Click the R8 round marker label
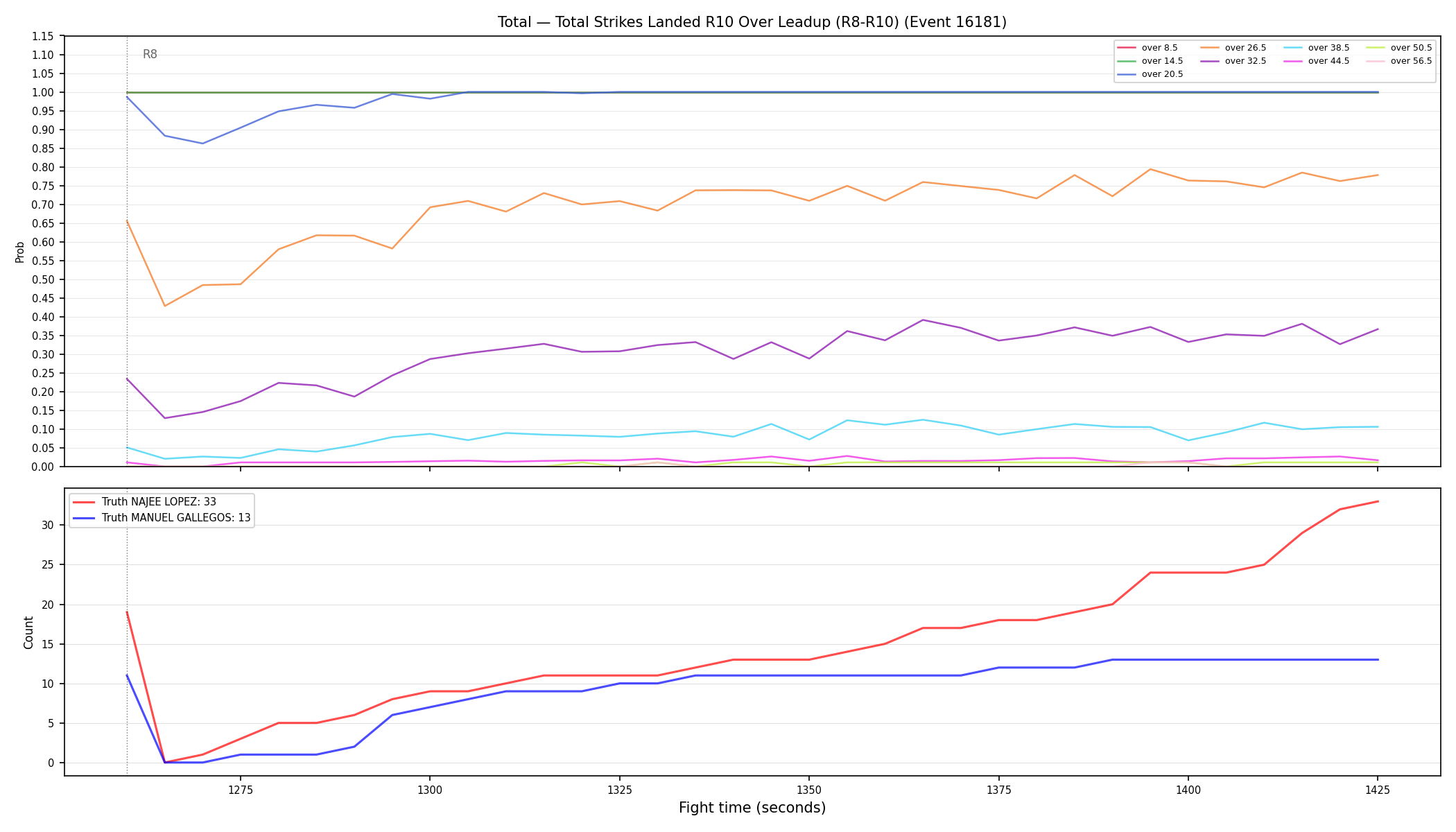 pos(150,54)
